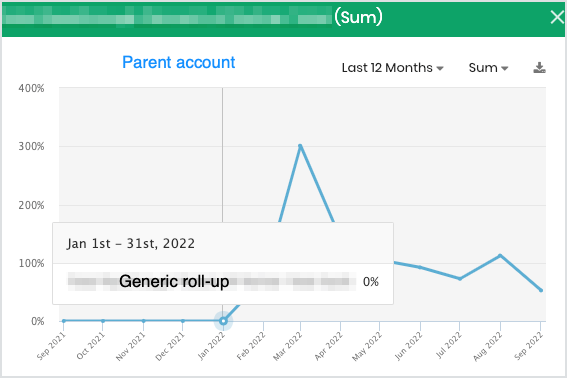Click the Apr 2022 axis label
The width and height of the screenshot is (567, 378).
click(x=328, y=346)
